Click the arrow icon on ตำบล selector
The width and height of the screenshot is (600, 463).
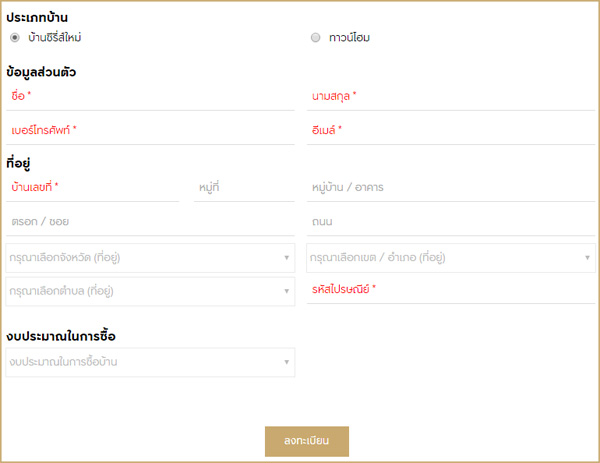tap(287, 291)
